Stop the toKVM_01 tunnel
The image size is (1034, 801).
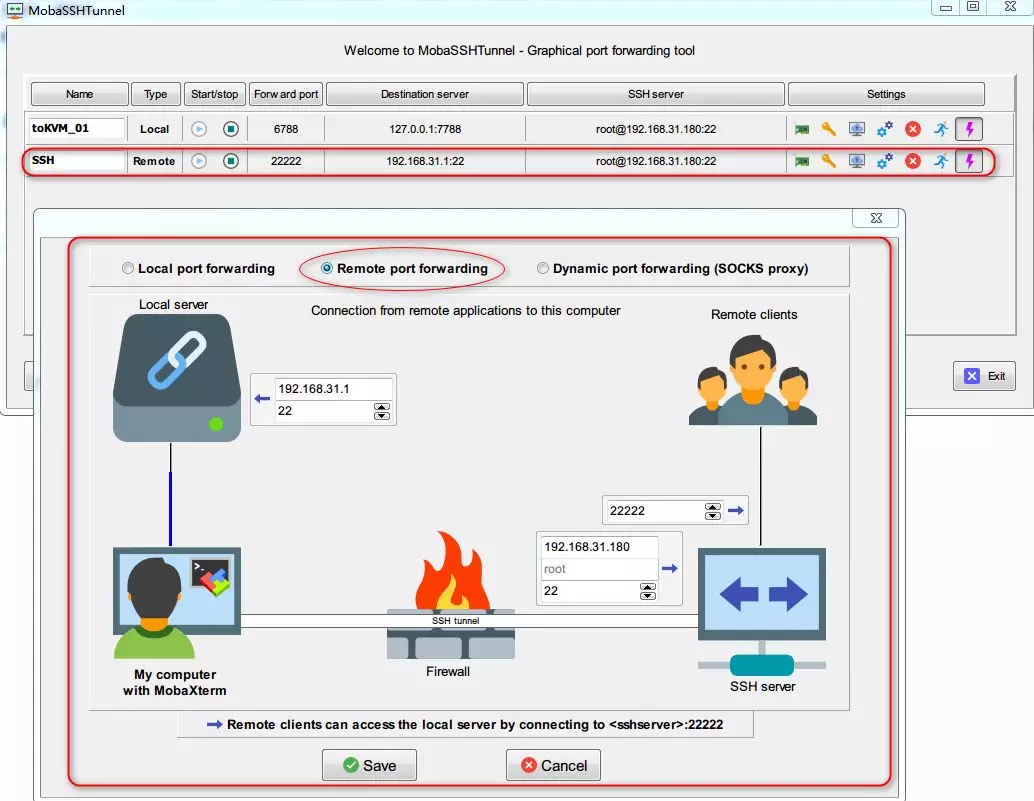click(x=231, y=129)
